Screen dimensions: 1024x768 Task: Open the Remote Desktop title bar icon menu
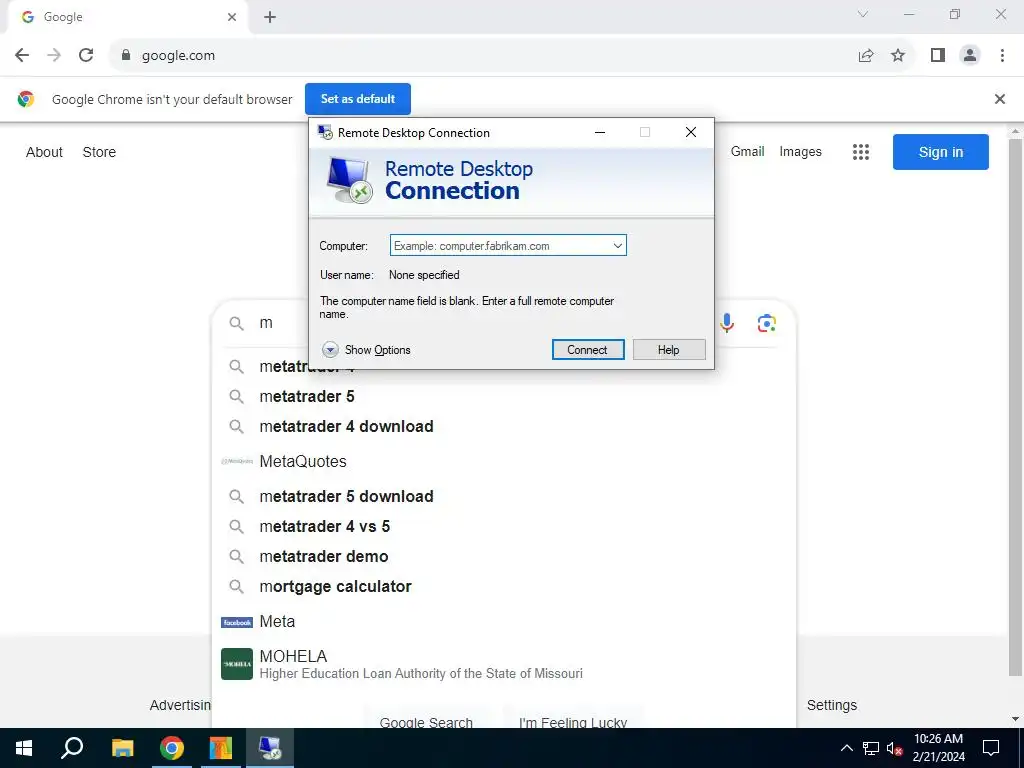pyautogui.click(x=325, y=133)
